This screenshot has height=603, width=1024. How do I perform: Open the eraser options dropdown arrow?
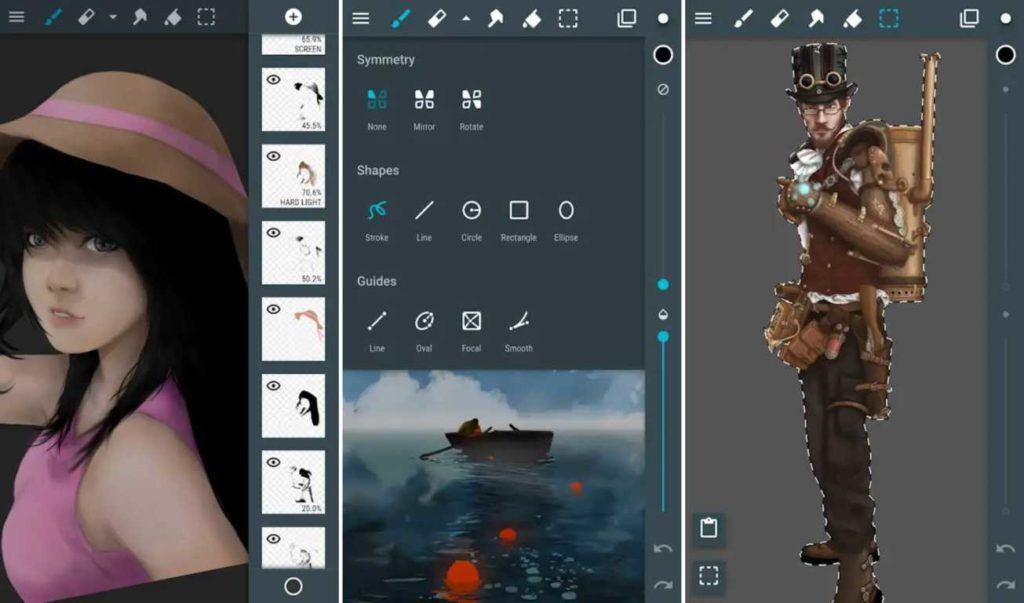466,17
